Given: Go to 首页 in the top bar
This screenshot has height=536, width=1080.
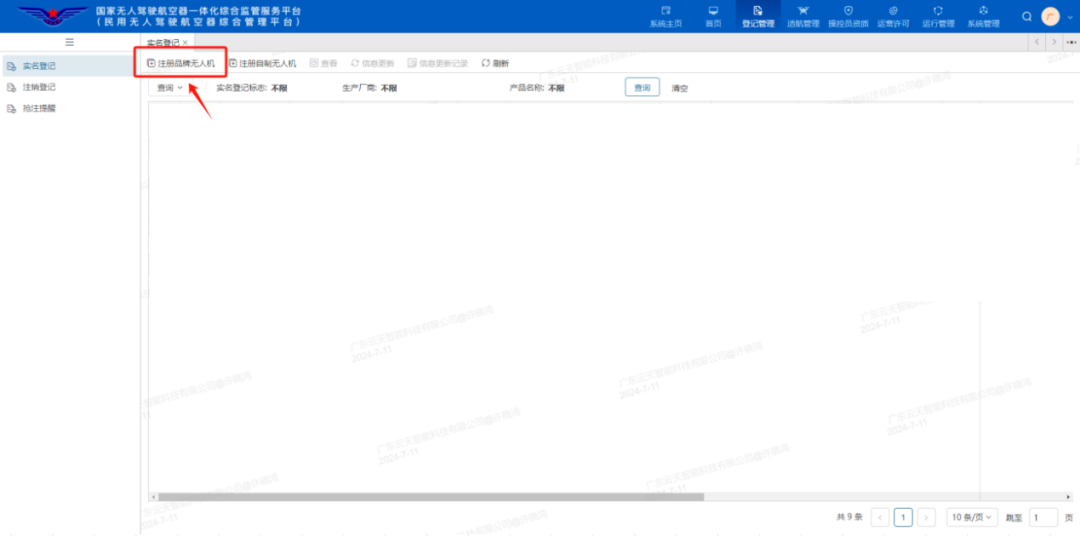Looking at the screenshot, I should coord(712,16).
